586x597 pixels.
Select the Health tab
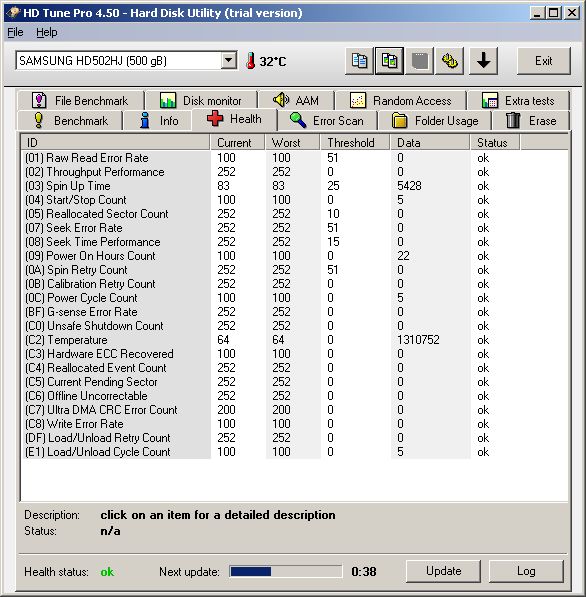tap(234, 119)
